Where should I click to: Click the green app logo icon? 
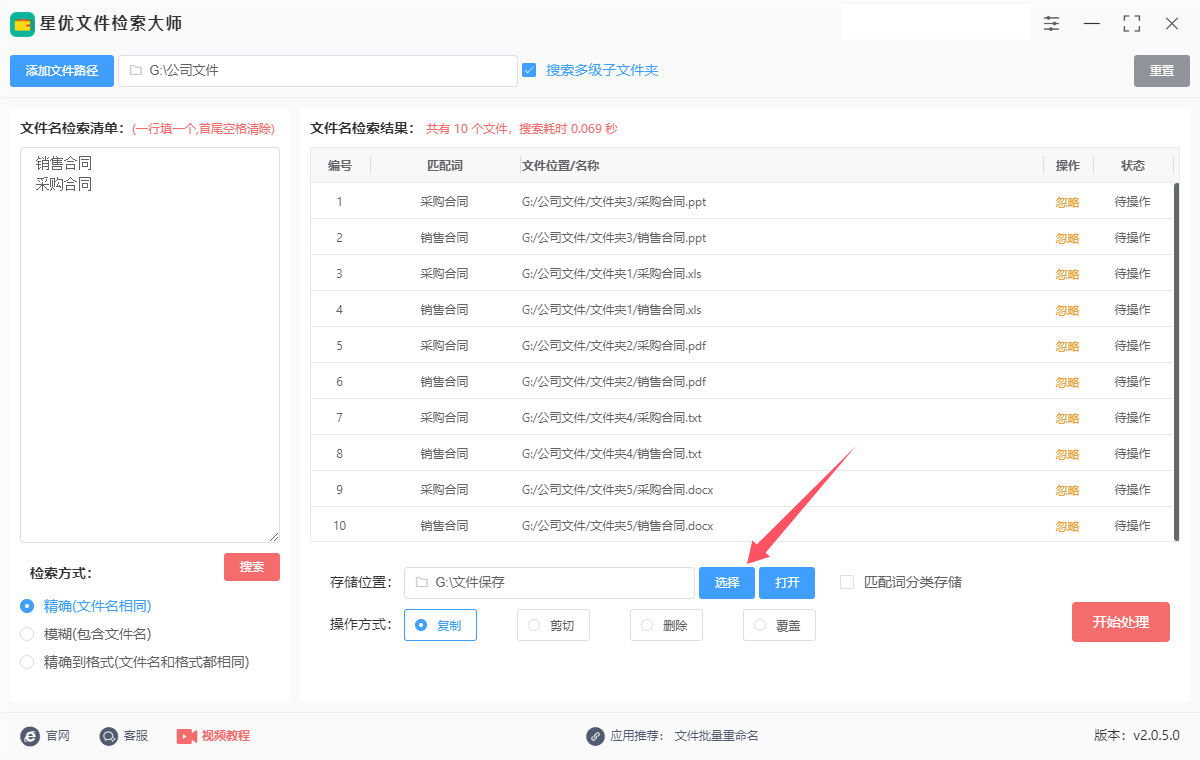[x=23, y=23]
